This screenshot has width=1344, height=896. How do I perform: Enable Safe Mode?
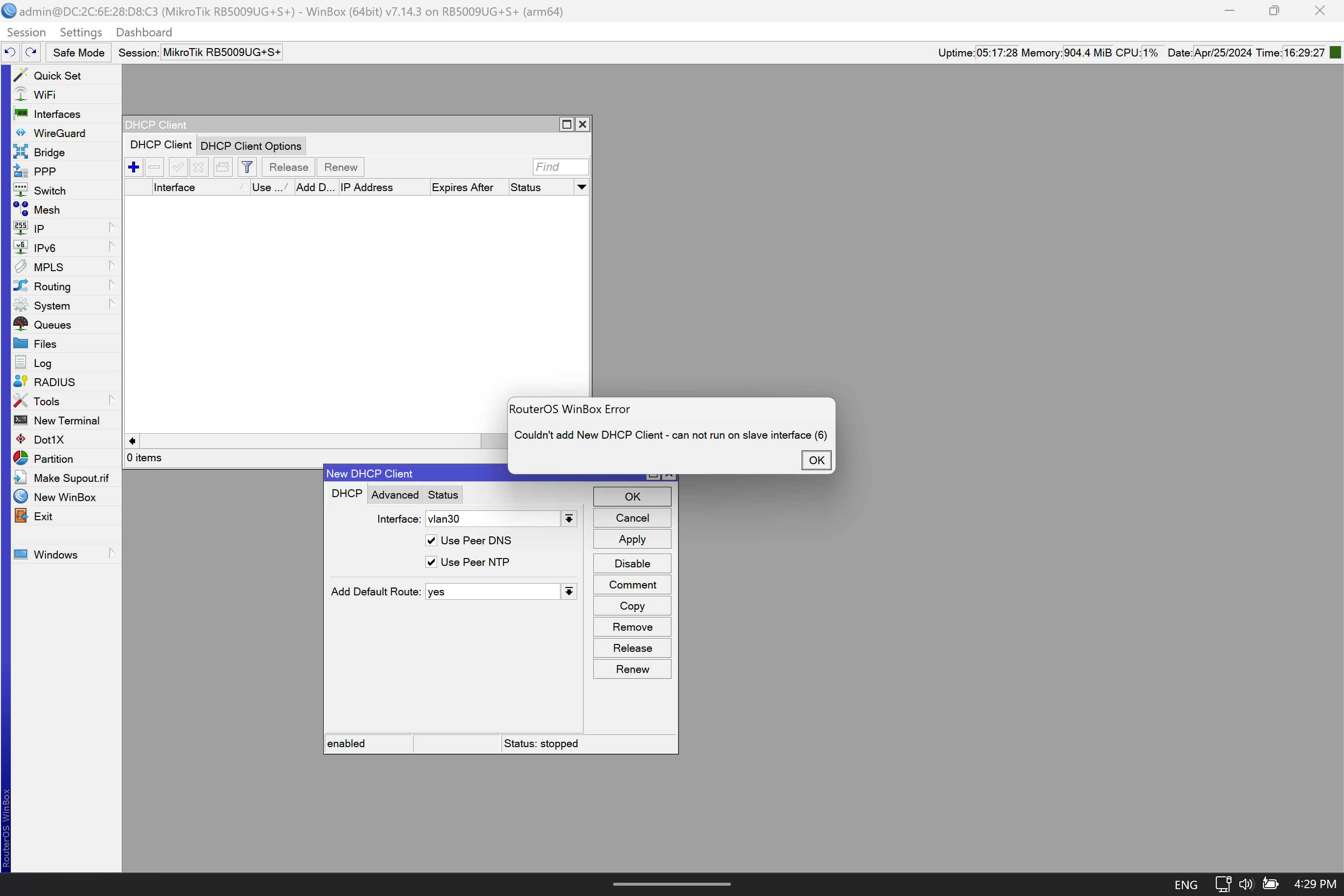click(x=78, y=52)
